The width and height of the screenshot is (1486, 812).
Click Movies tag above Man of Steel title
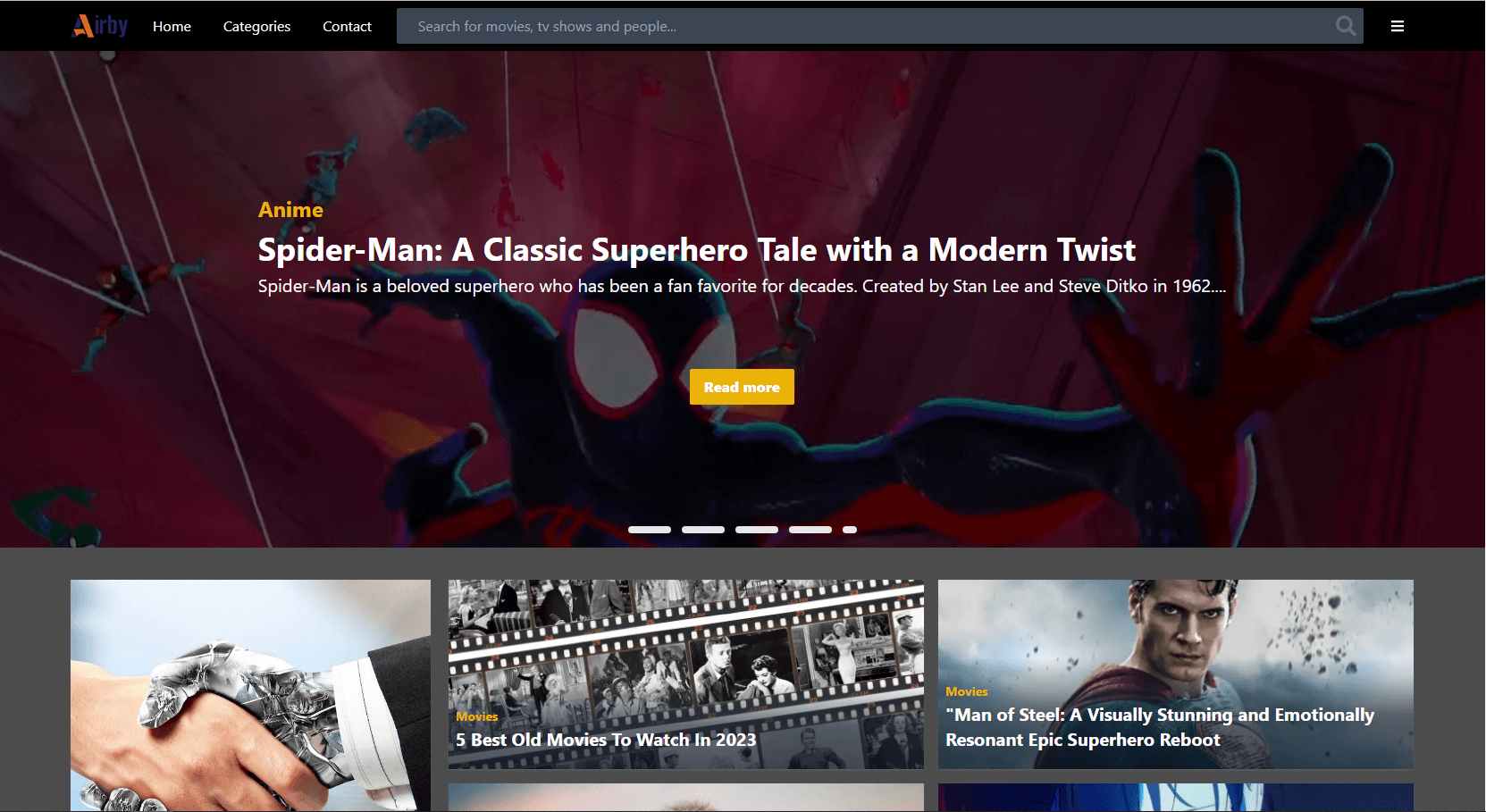click(967, 691)
